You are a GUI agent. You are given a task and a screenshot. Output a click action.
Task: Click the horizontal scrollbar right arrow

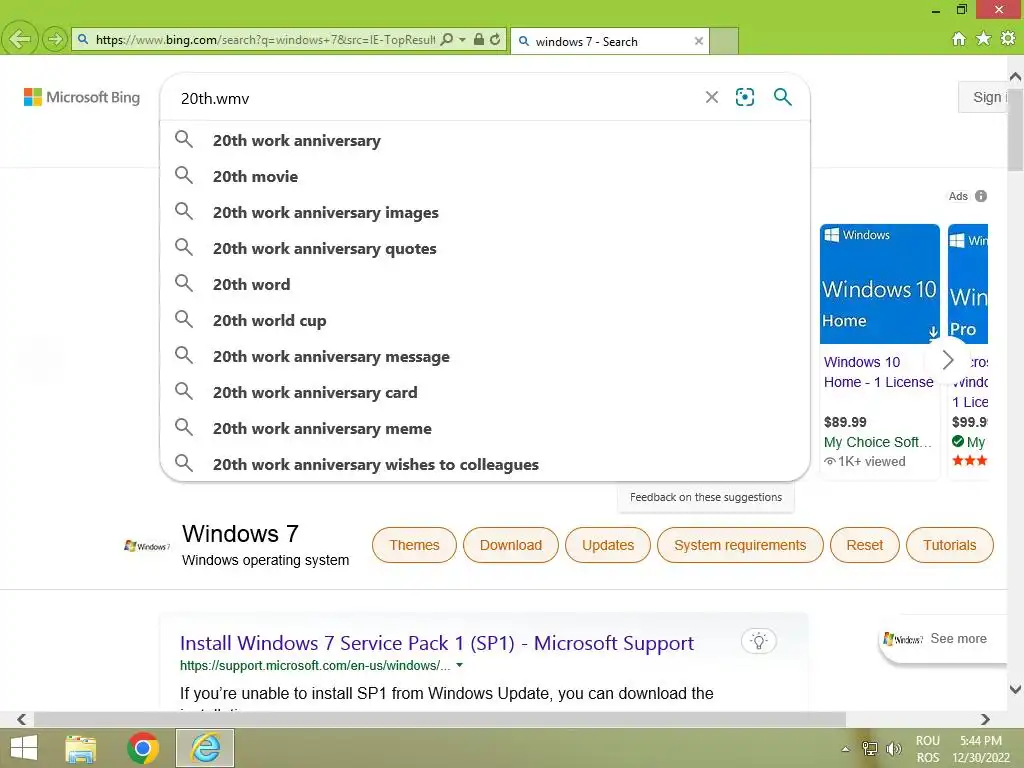985,719
